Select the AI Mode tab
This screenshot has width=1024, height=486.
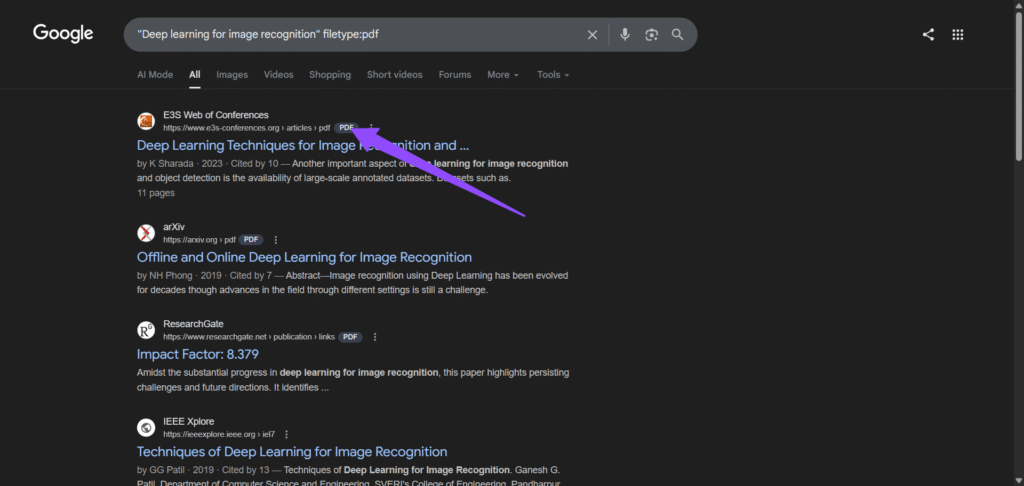click(x=155, y=75)
